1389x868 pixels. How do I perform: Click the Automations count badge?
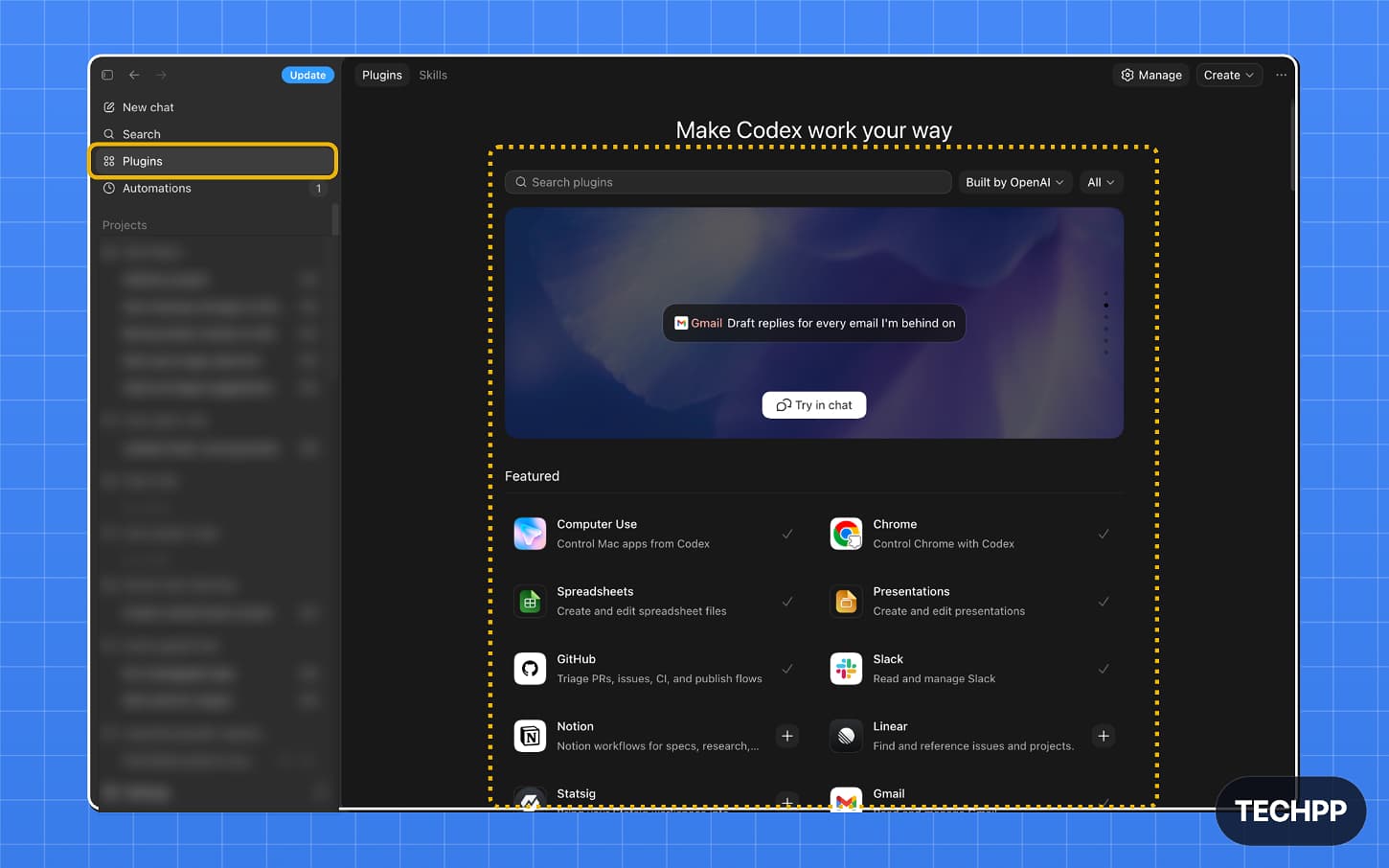pyautogui.click(x=319, y=189)
